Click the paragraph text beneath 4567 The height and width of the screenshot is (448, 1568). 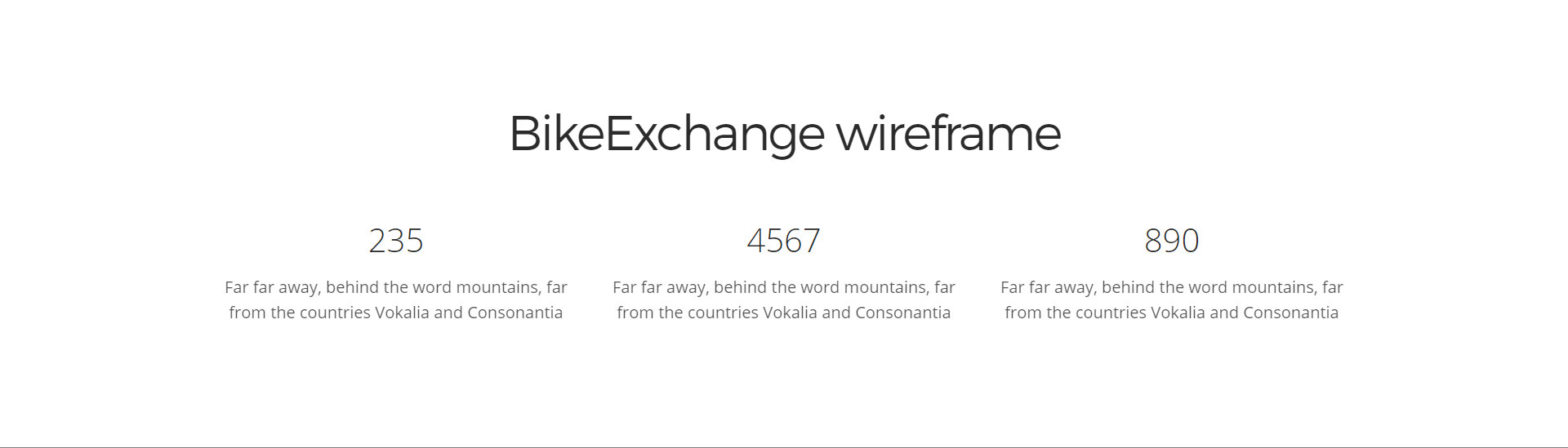click(784, 299)
